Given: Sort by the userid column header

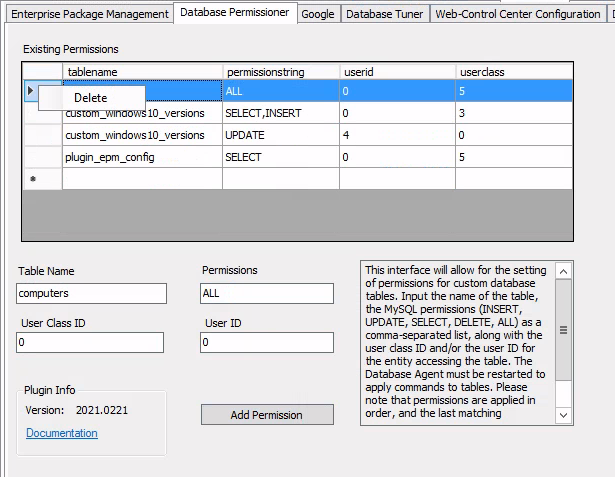Looking at the screenshot, I should pyautogui.click(x=396, y=72).
